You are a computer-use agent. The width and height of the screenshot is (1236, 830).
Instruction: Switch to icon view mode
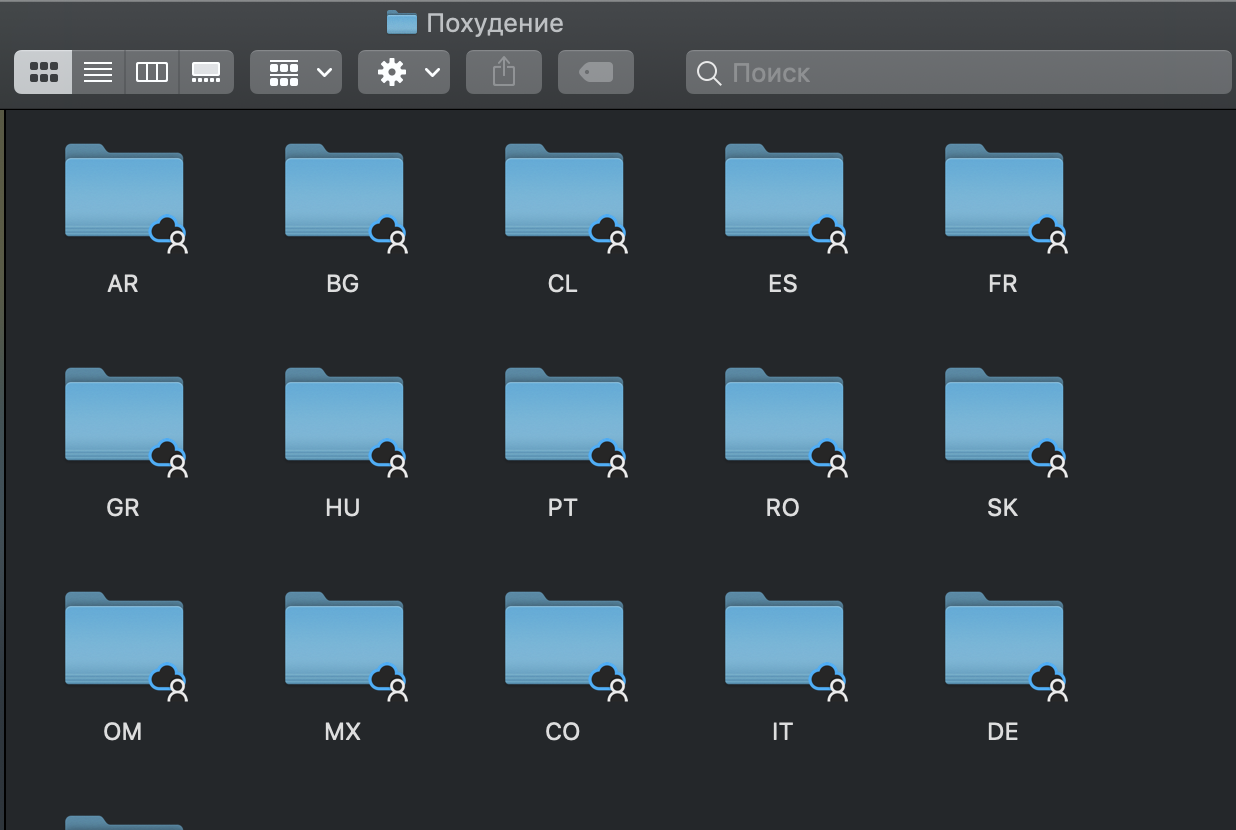43,72
